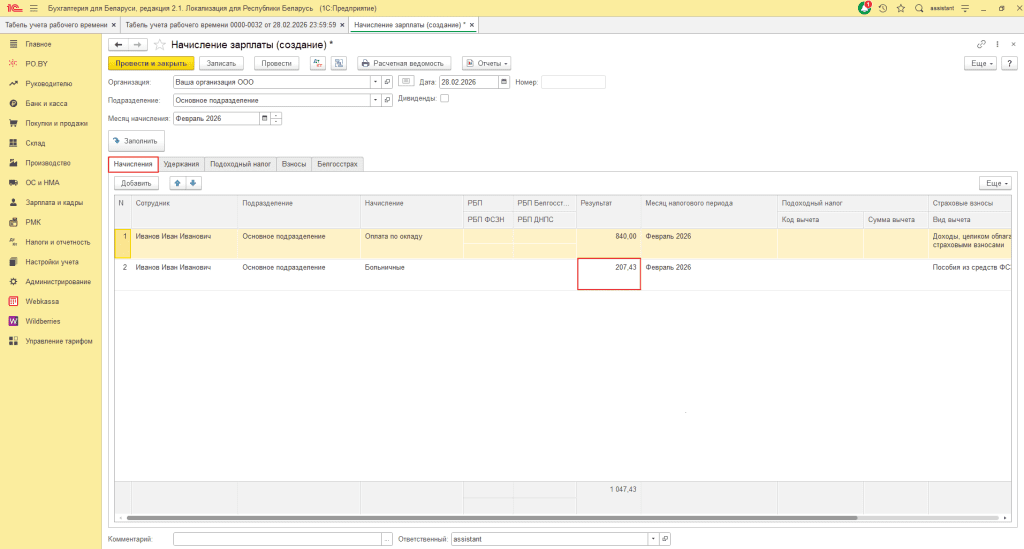Toggle the Дивиденды checkbox
Screen dimensions: 1024x549
(x=444, y=99)
